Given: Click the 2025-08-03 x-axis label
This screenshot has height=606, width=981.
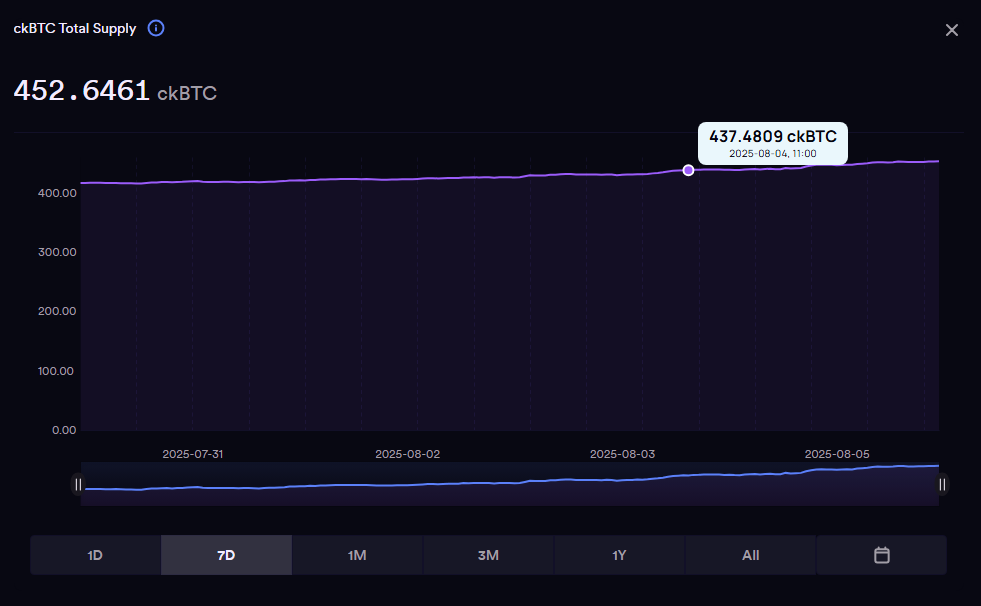Looking at the screenshot, I should [x=623, y=454].
